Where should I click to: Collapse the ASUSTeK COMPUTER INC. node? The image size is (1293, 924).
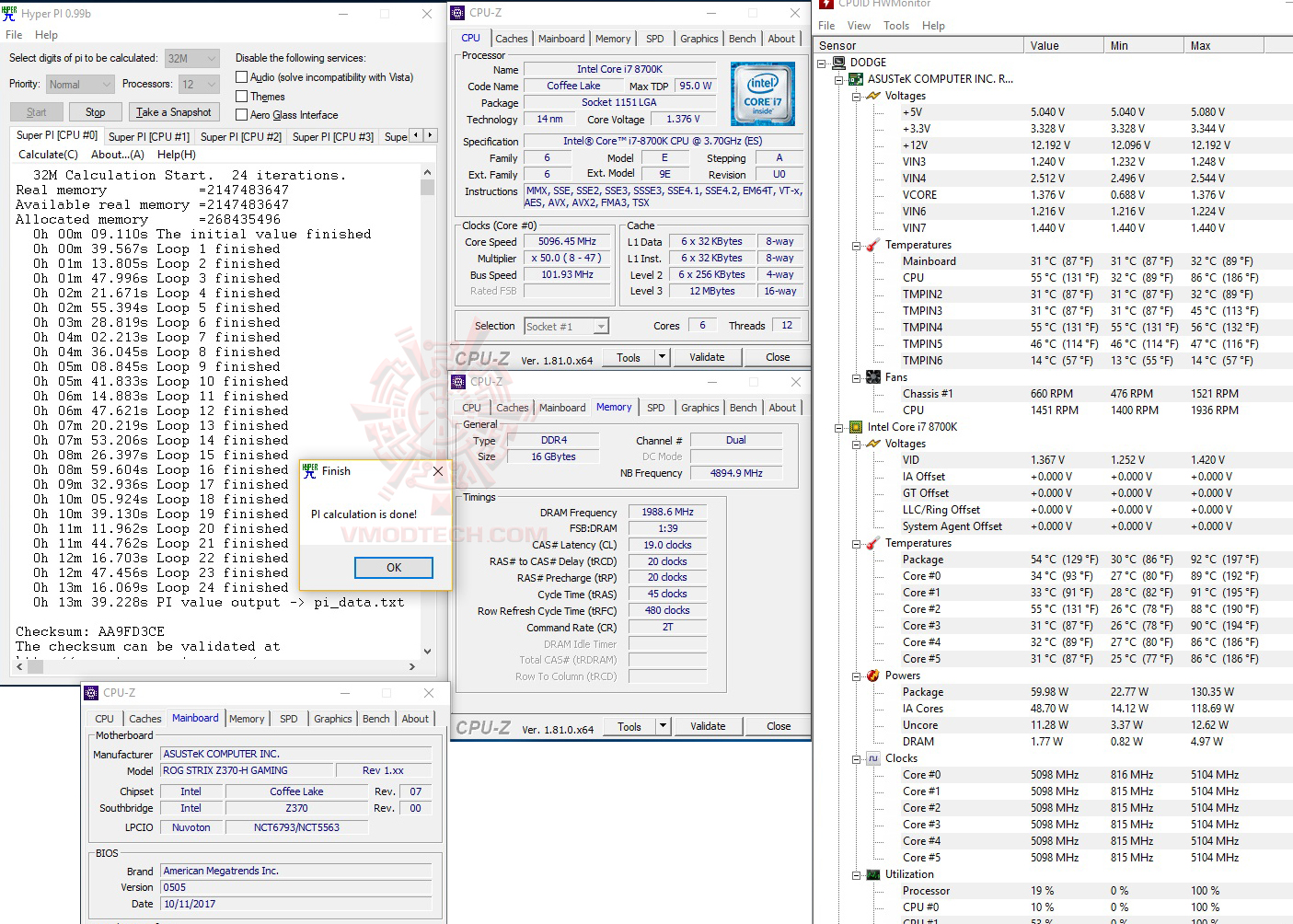839,79
